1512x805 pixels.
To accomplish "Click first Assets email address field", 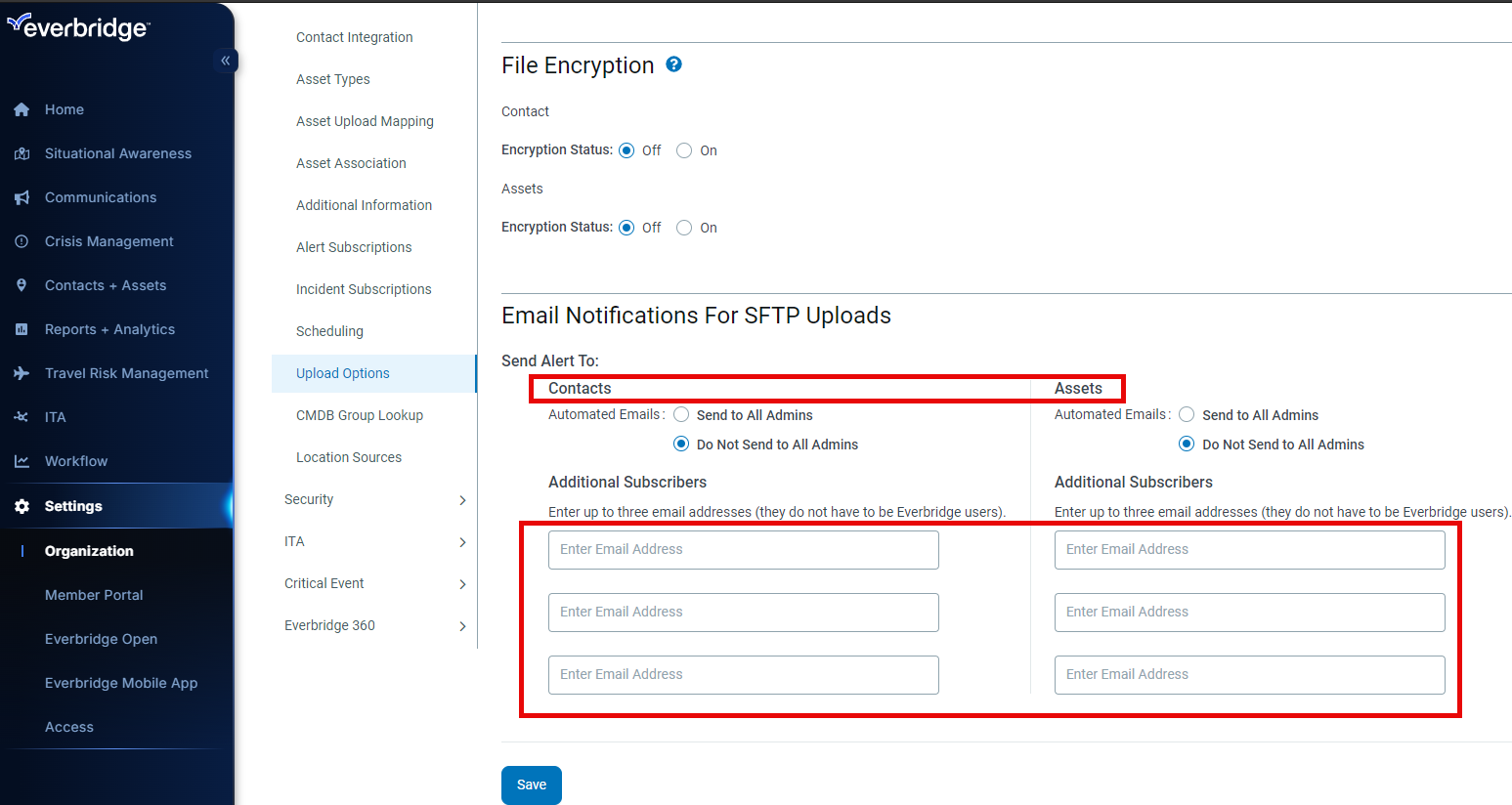I will [x=1248, y=550].
